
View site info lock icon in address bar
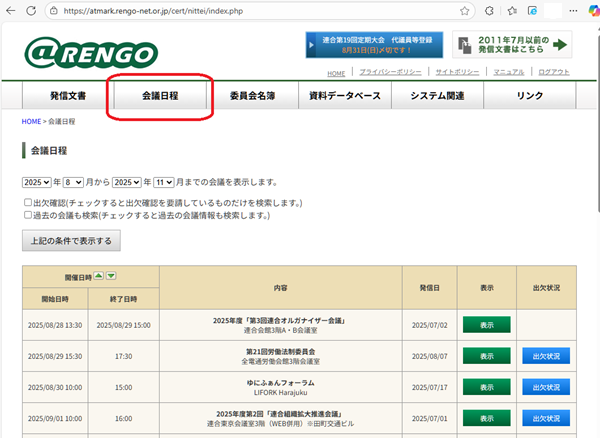[x=54, y=11]
